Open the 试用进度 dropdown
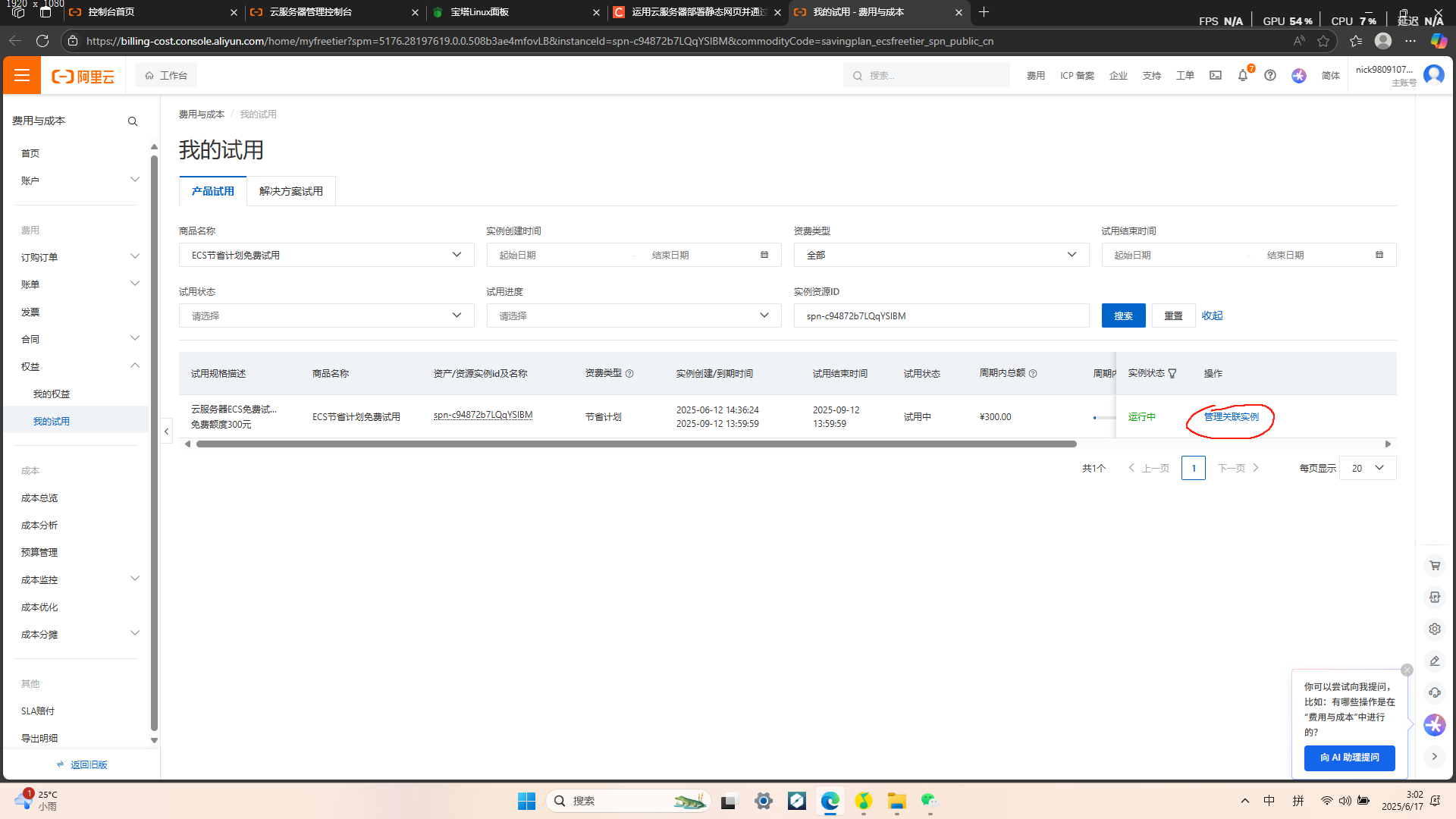Image resolution: width=1456 pixels, height=819 pixels. tap(634, 315)
